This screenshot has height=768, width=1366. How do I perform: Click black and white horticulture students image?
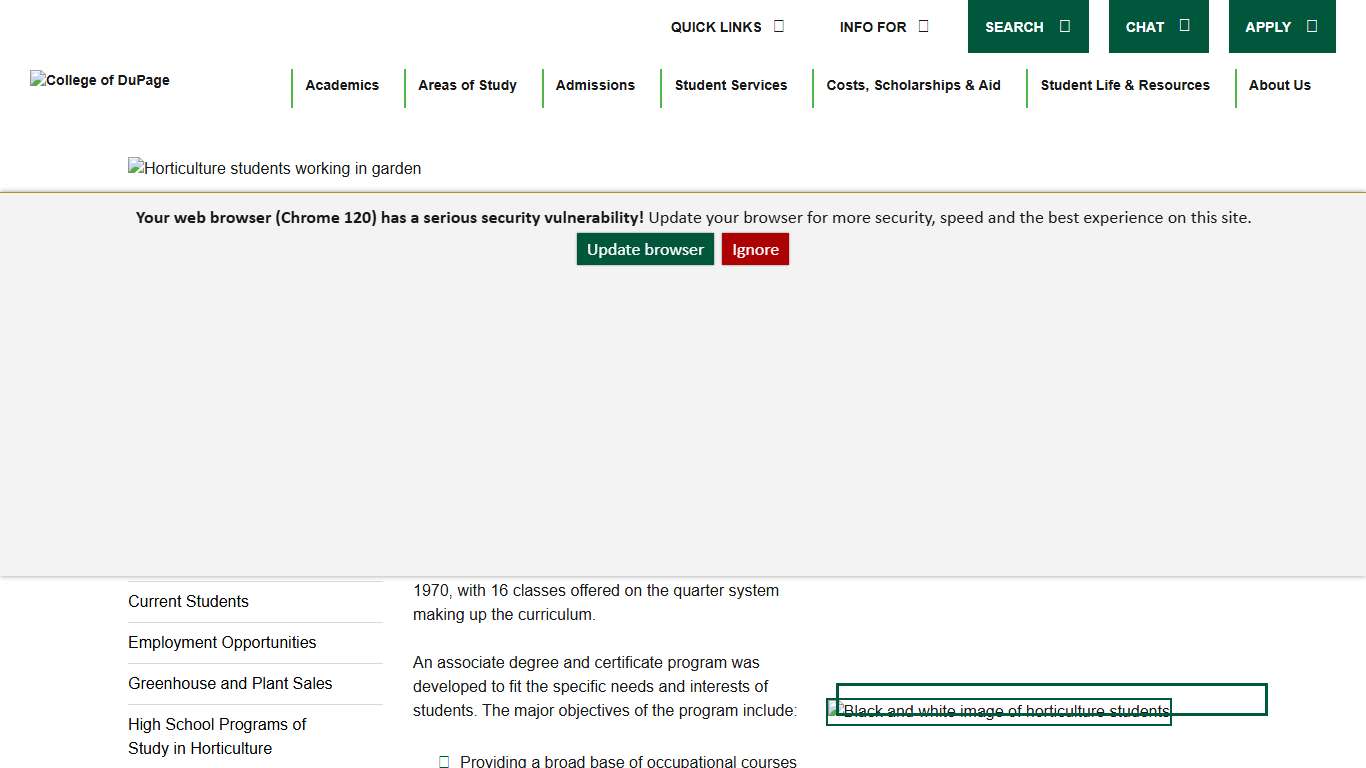998,712
